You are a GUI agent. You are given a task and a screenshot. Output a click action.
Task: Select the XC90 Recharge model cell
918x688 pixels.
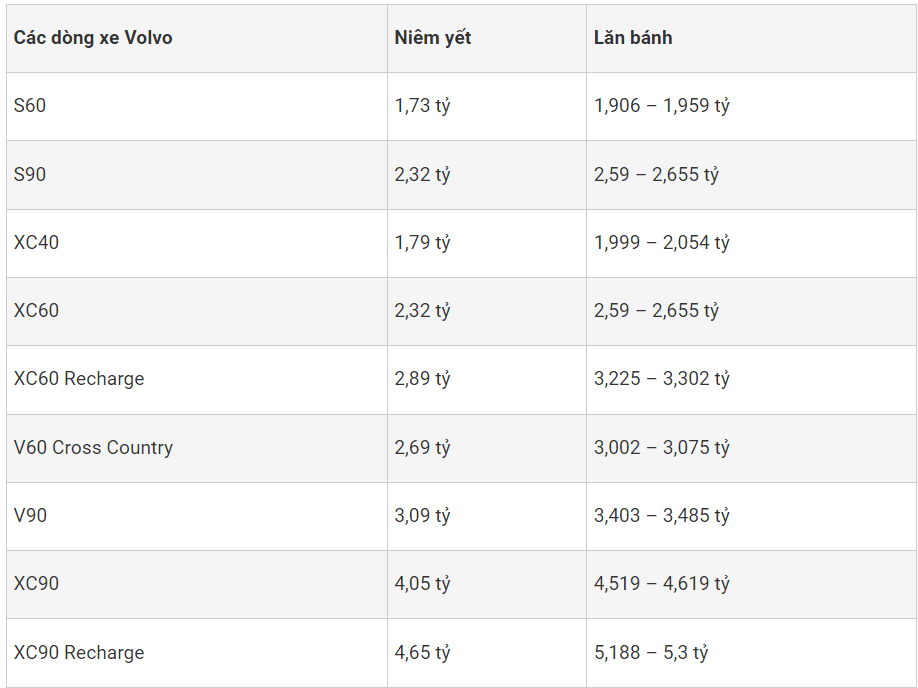(x=79, y=653)
